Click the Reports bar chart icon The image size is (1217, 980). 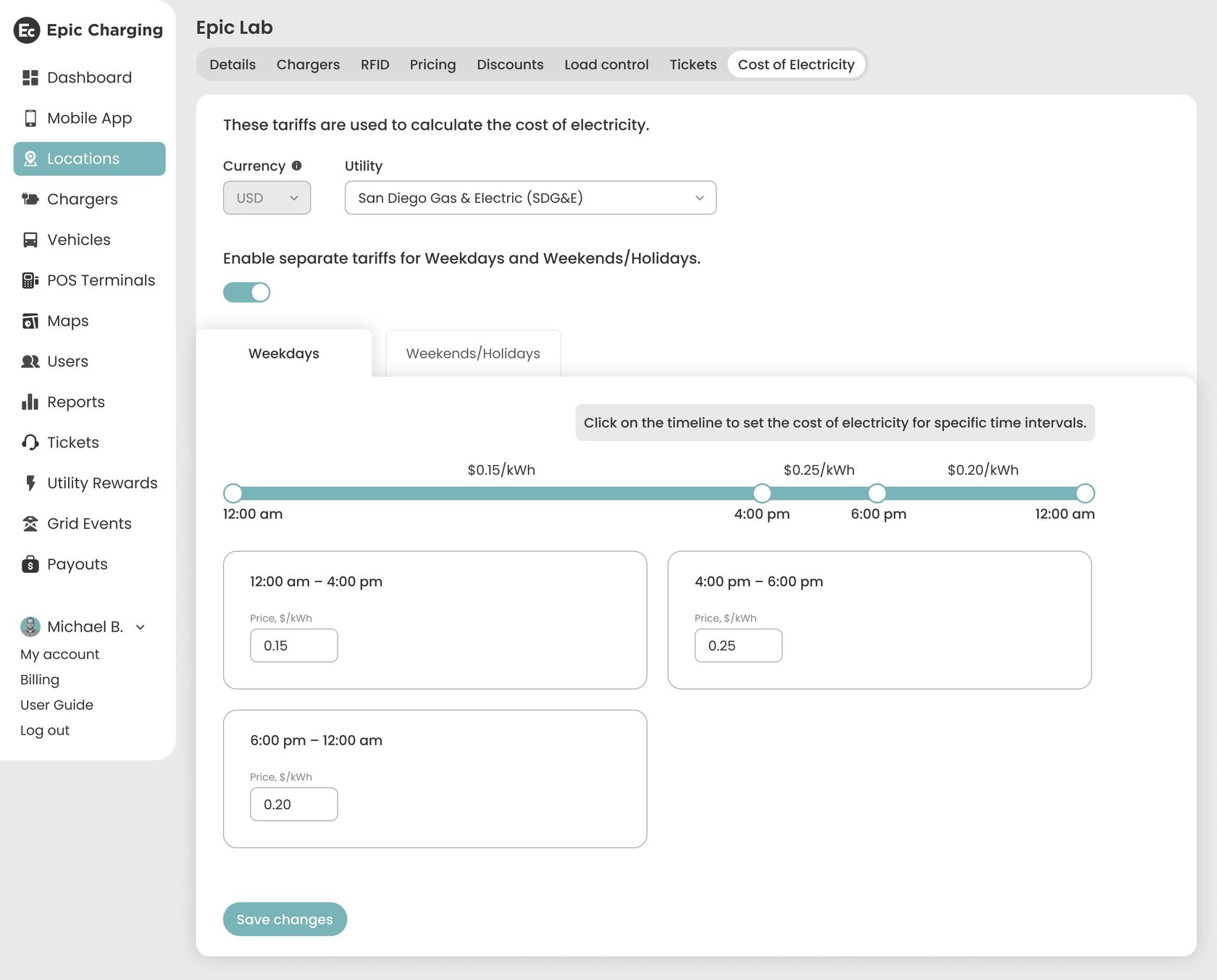(x=30, y=402)
